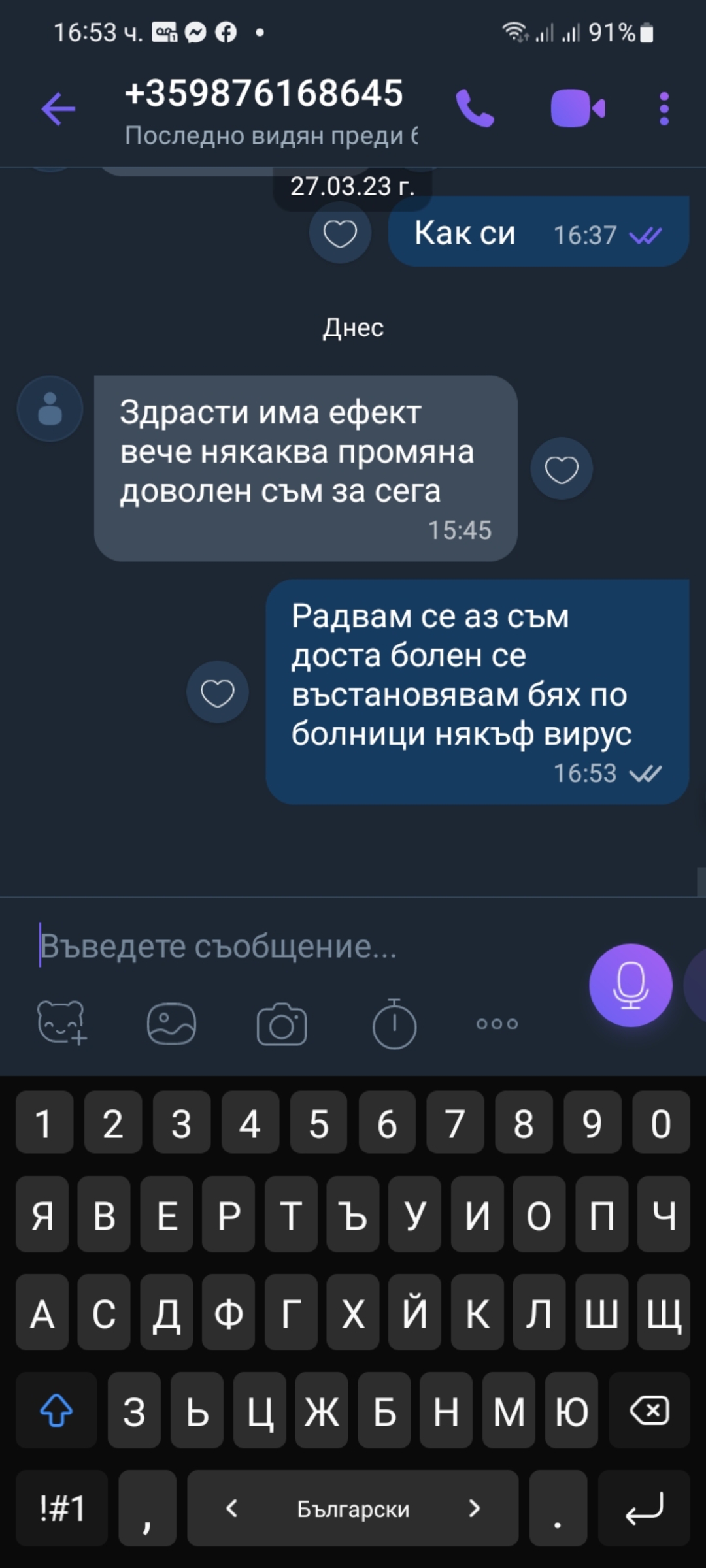Expand more attachment options with three circles
Viewport: 706px width, 1568px height.
click(x=497, y=1024)
